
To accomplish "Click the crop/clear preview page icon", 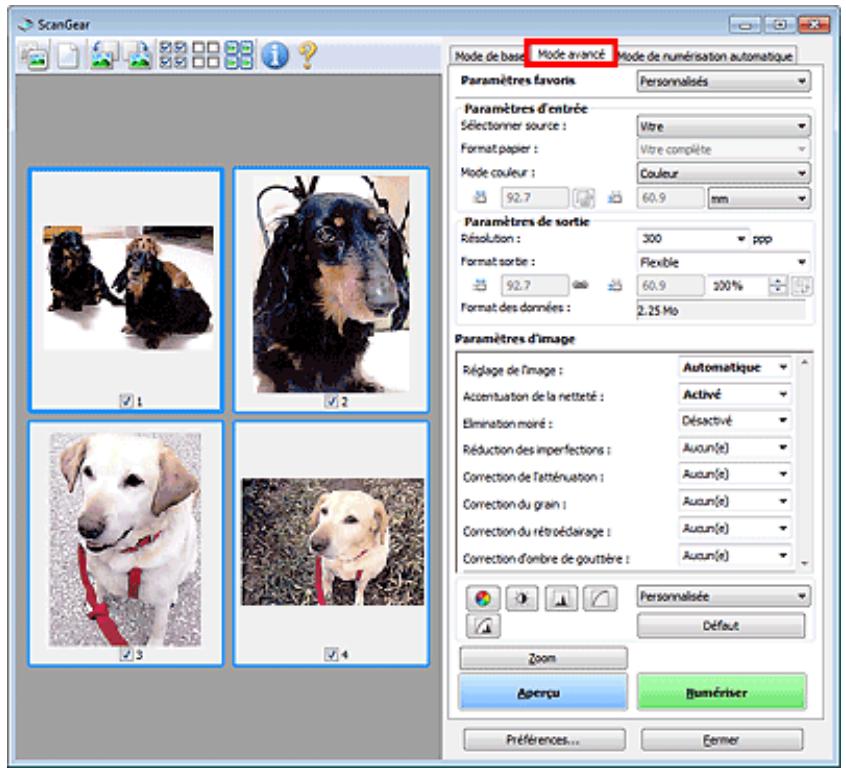I will [x=69, y=56].
